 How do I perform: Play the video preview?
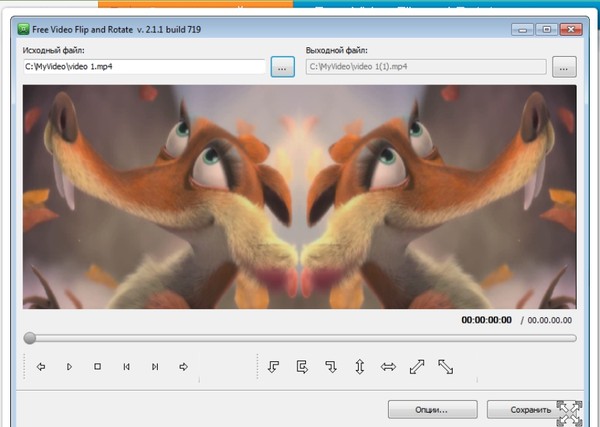69,367
